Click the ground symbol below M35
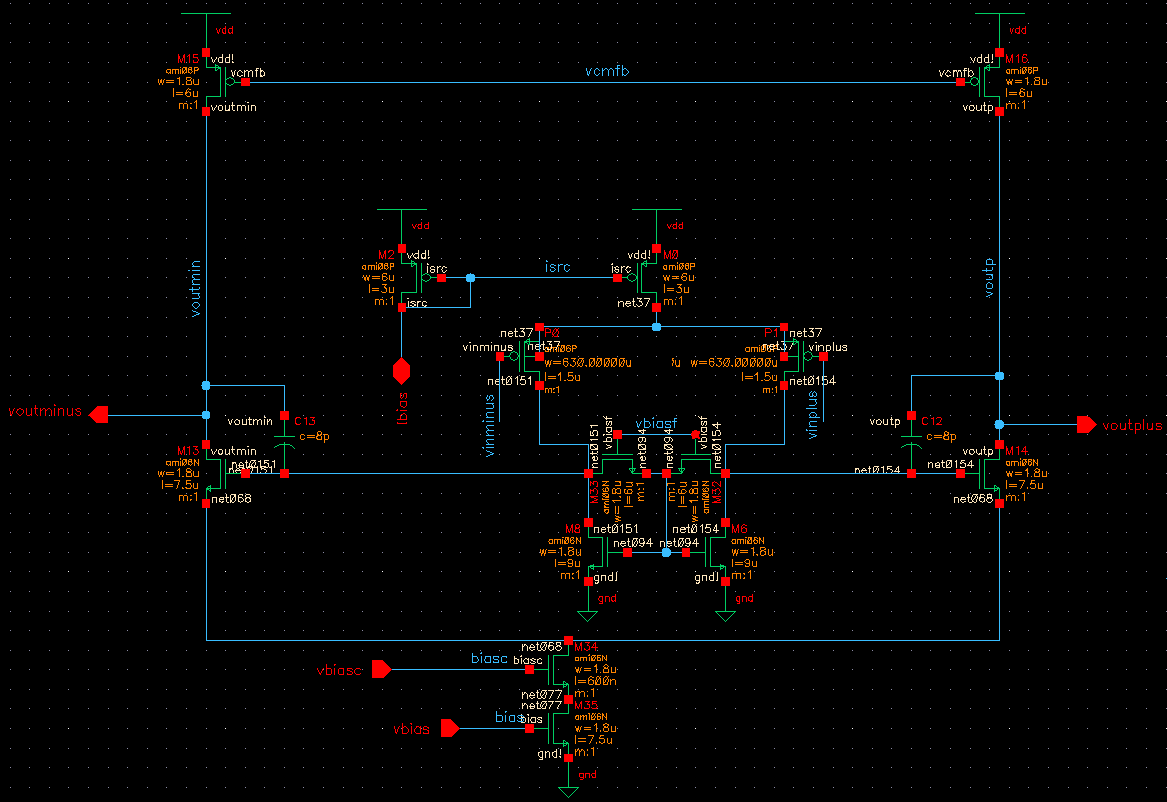Image resolution: width=1167 pixels, height=802 pixels. [x=568, y=791]
